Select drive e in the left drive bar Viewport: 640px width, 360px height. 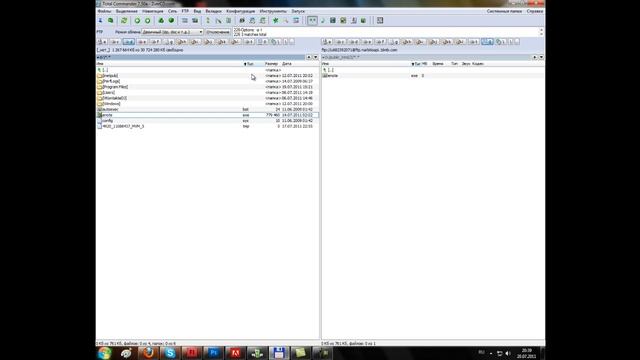142,42
